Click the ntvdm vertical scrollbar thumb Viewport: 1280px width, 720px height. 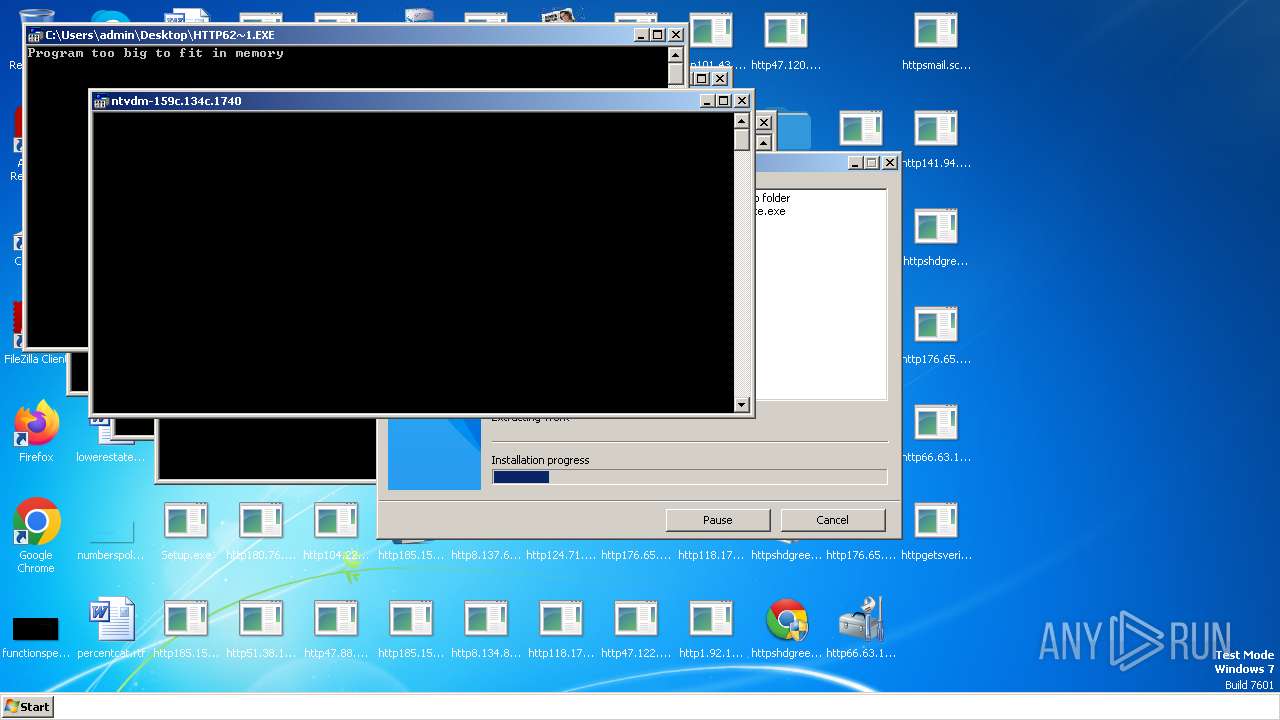tap(741, 139)
